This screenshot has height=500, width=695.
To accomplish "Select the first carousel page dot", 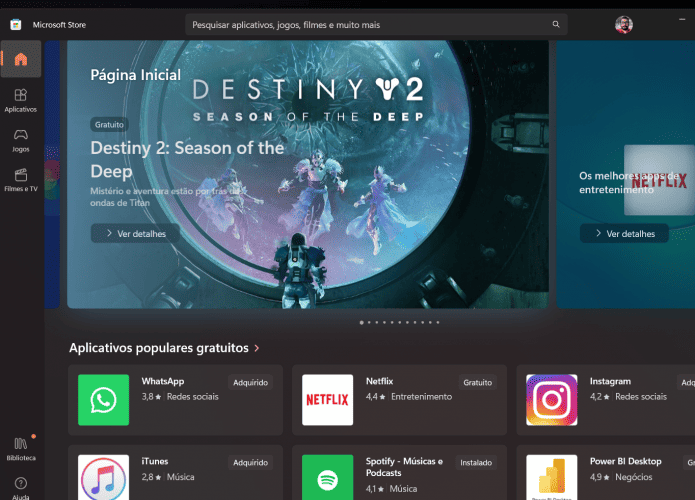I will click(x=362, y=322).
